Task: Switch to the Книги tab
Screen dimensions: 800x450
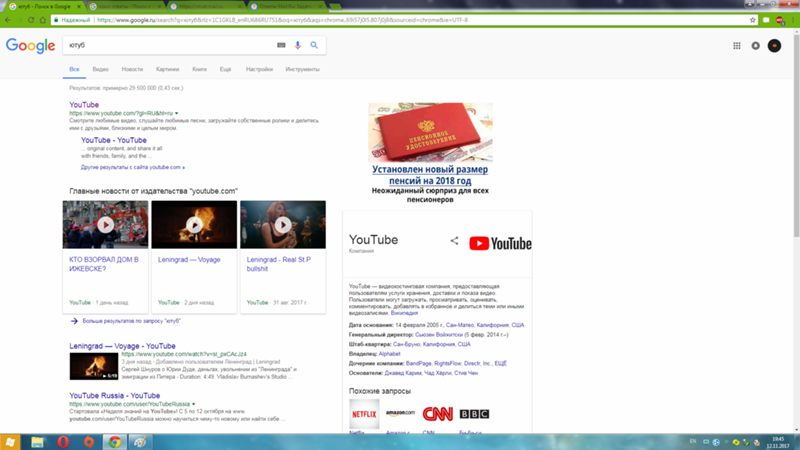Action: (199, 69)
